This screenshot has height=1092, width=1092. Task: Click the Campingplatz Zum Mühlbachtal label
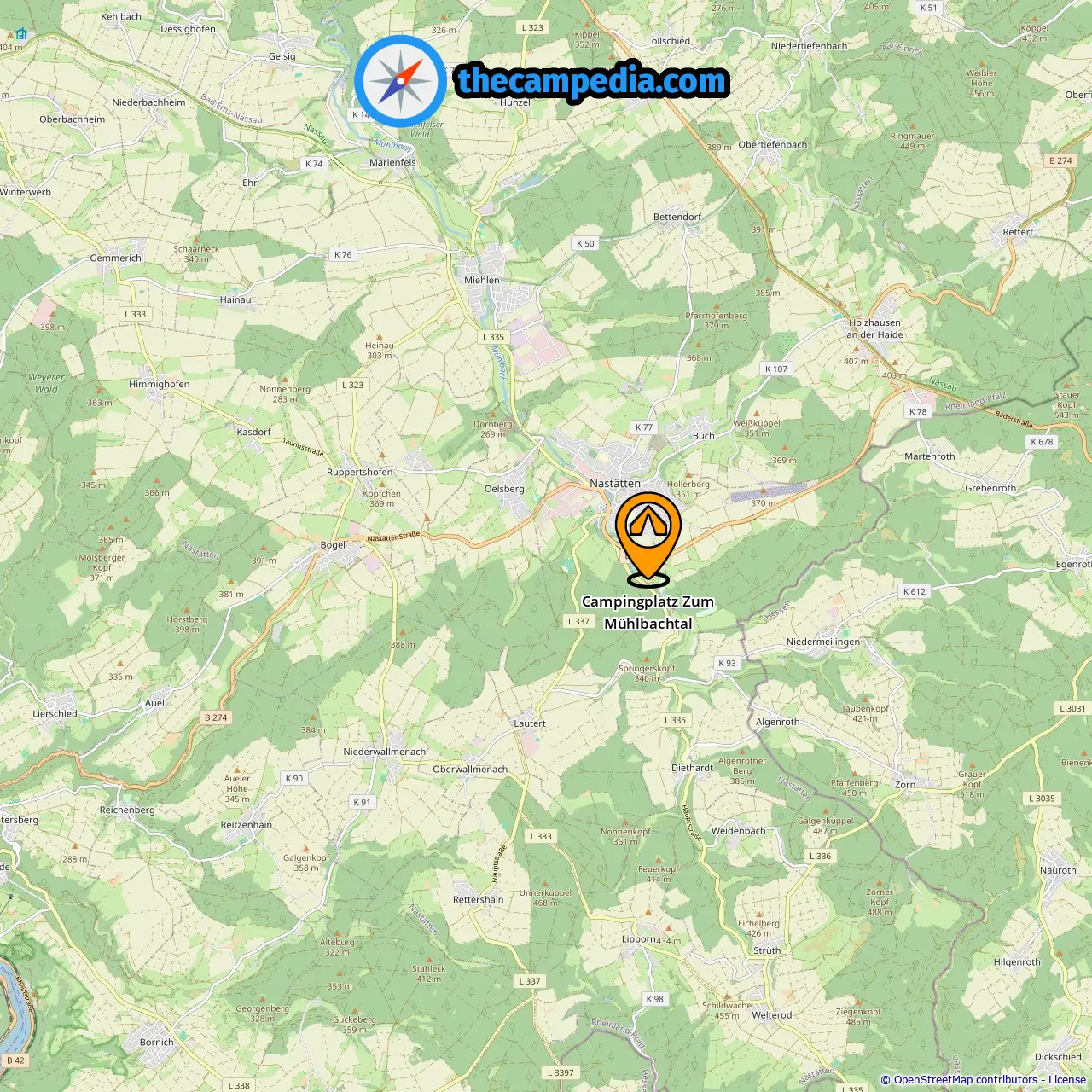click(648, 613)
